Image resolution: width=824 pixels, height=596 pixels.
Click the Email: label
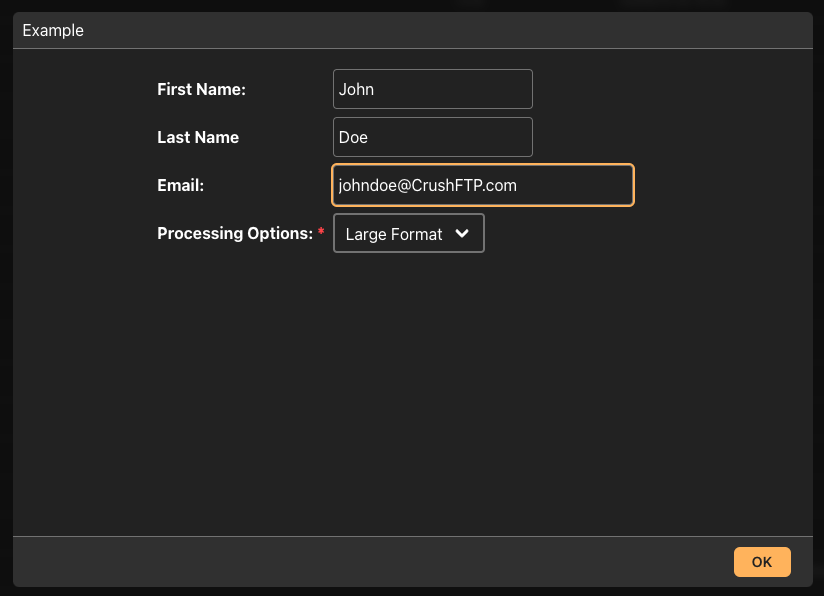(x=180, y=185)
